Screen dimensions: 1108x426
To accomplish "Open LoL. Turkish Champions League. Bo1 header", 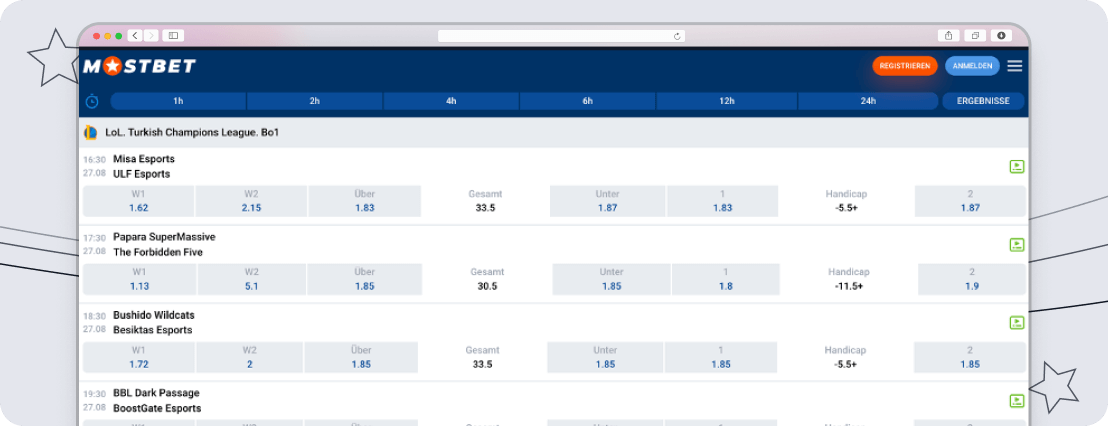I will (192, 132).
